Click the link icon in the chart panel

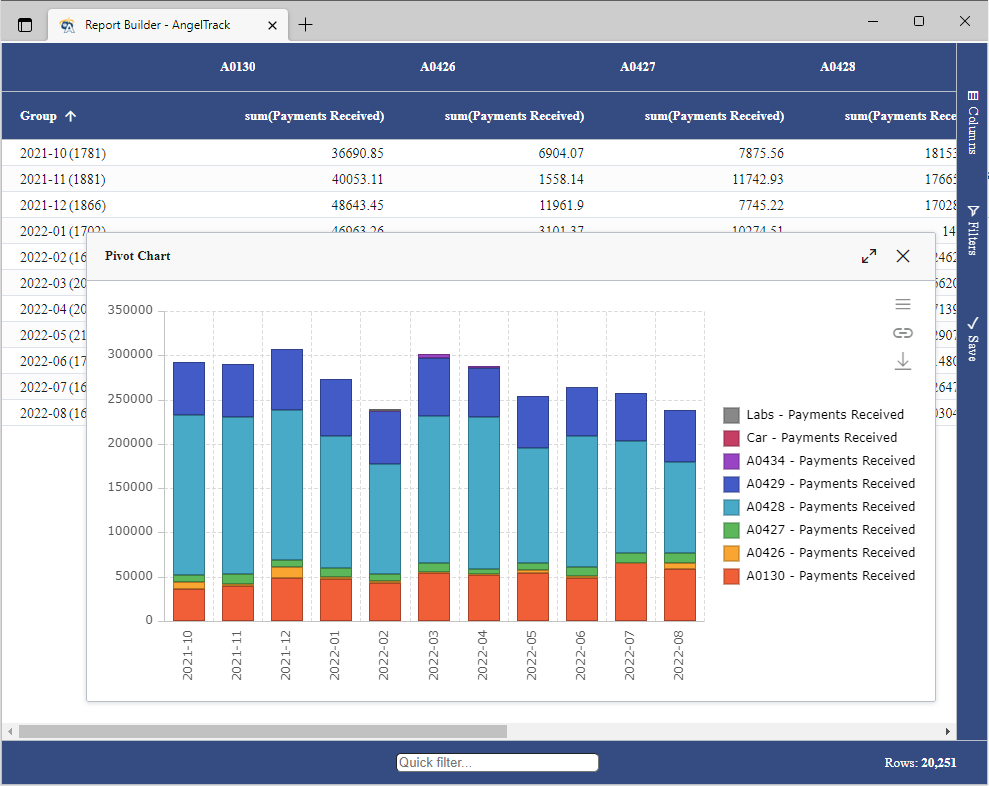903,332
